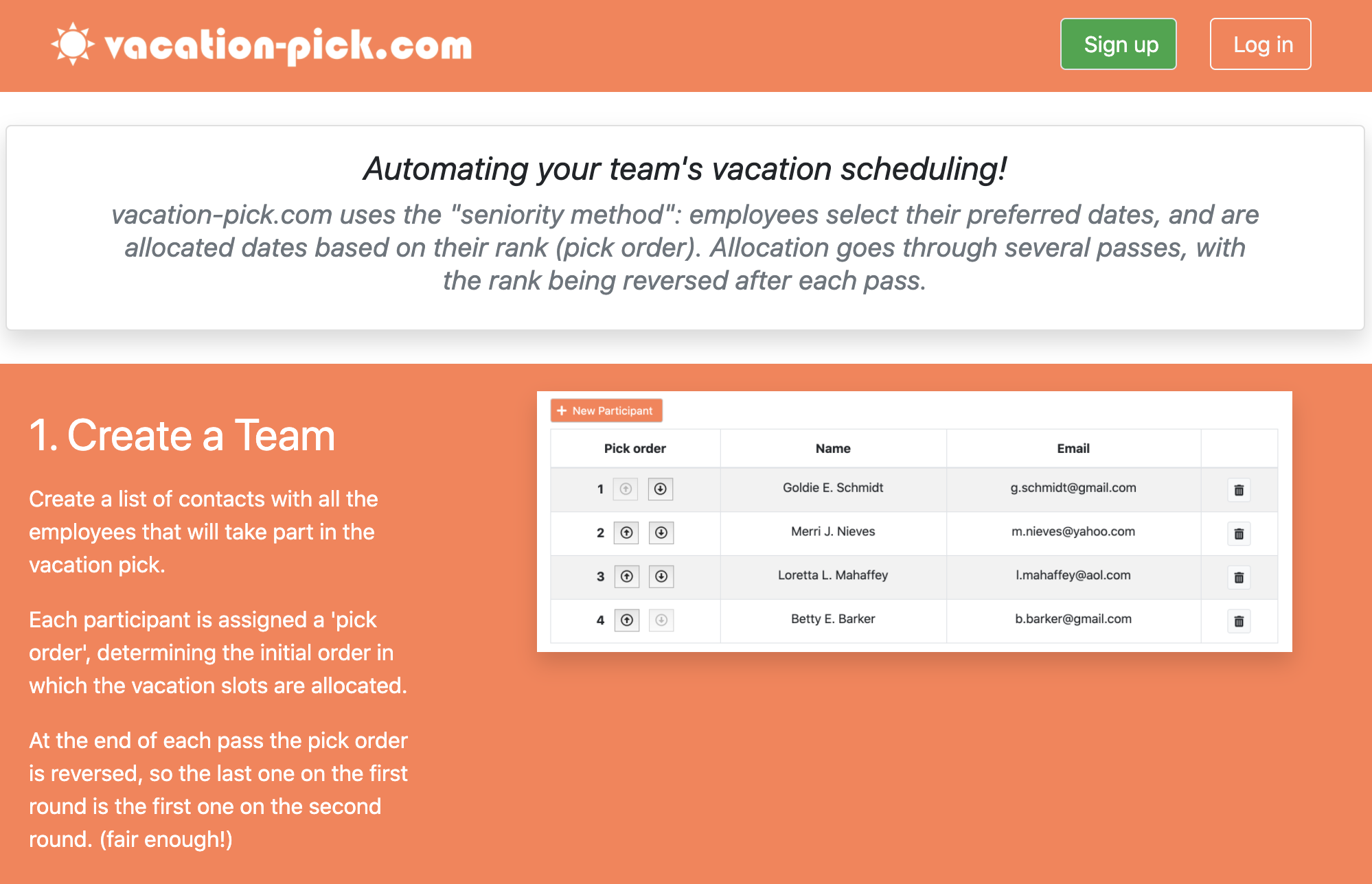Screen dimensions: 1372x884
Task: Delete Goldie E. Schmidt from the team
Action: pyautogui.click(x=1239, y=490)
